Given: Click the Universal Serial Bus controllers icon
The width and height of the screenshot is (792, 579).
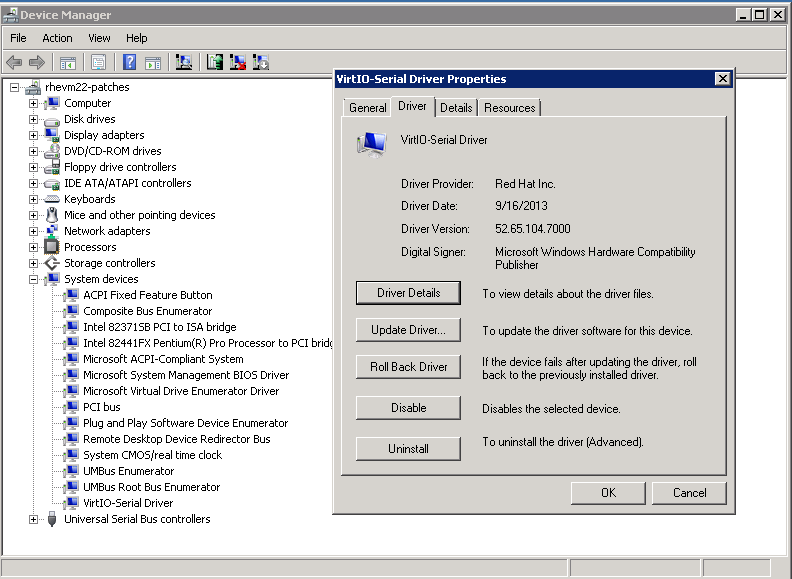Looking at the screenshot, I should click(52, 519).
